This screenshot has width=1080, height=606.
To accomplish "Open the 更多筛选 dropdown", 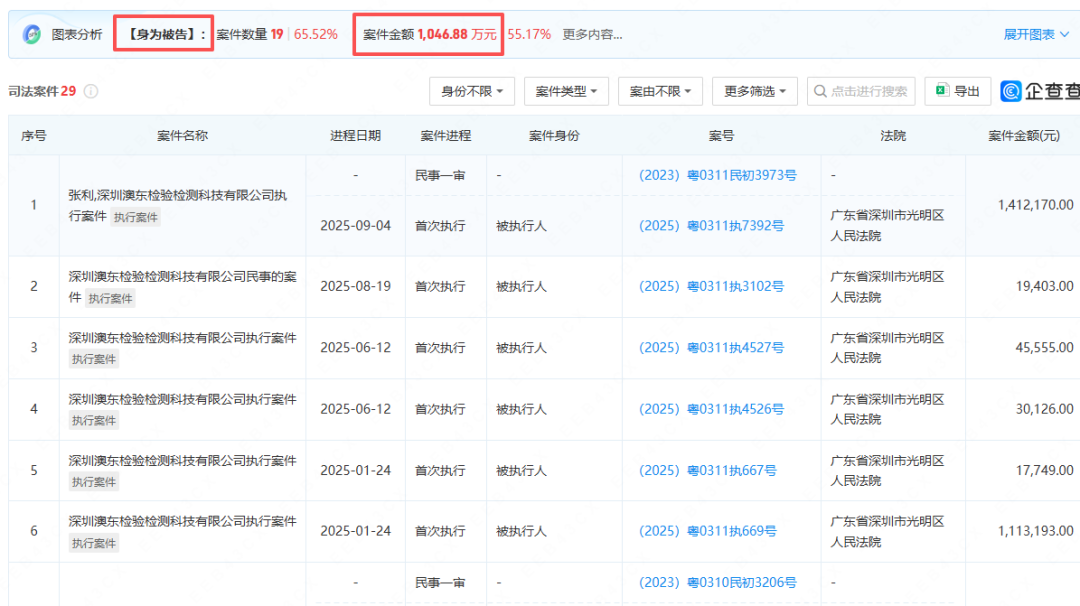I will [754, 92].
